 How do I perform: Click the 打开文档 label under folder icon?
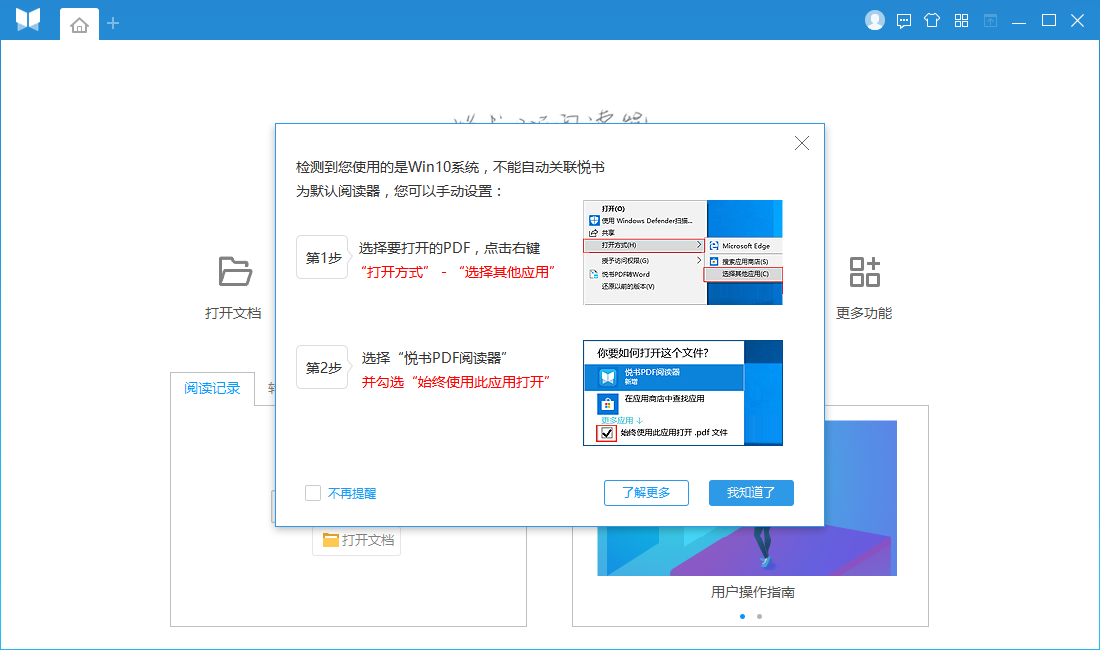pyautogui.click(x=233, y=313)
